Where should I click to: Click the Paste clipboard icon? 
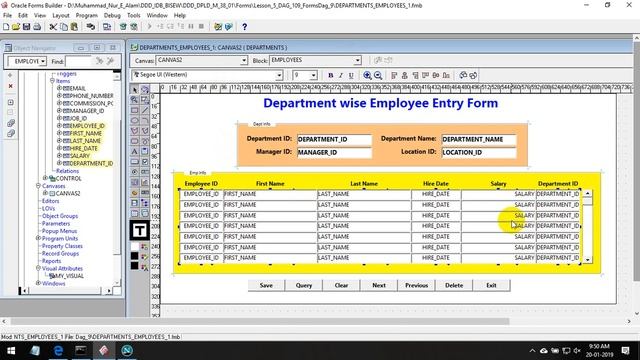[74, 27]
